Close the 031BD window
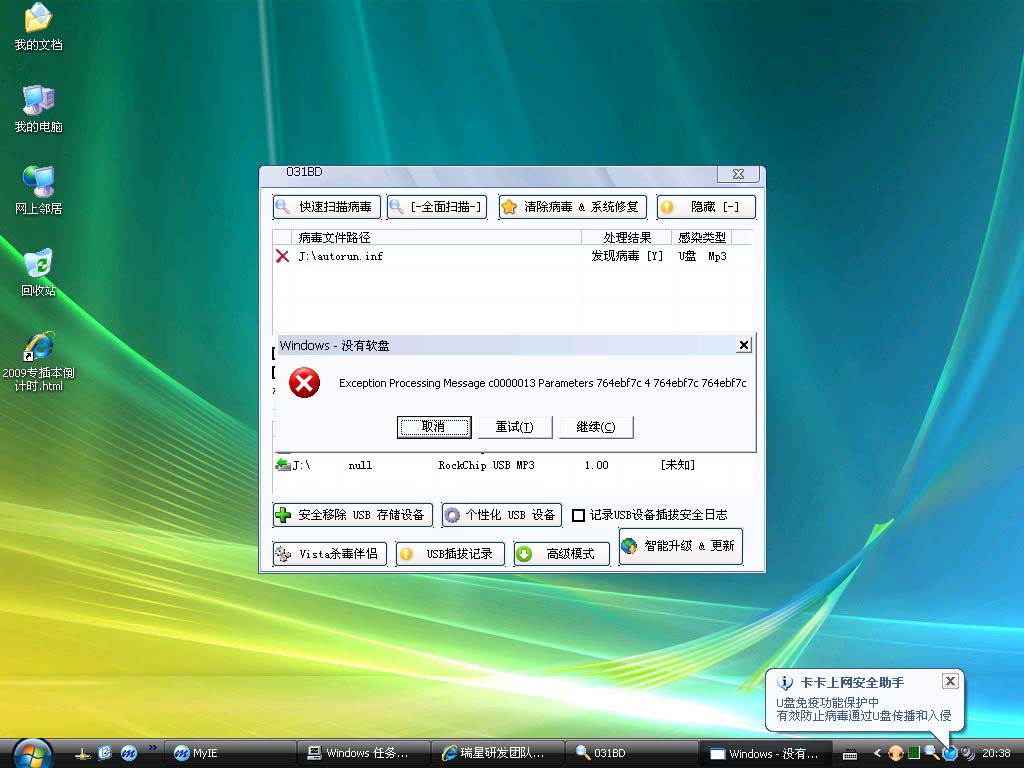The width and height of the screenshot is (1024, 768). 738,174
